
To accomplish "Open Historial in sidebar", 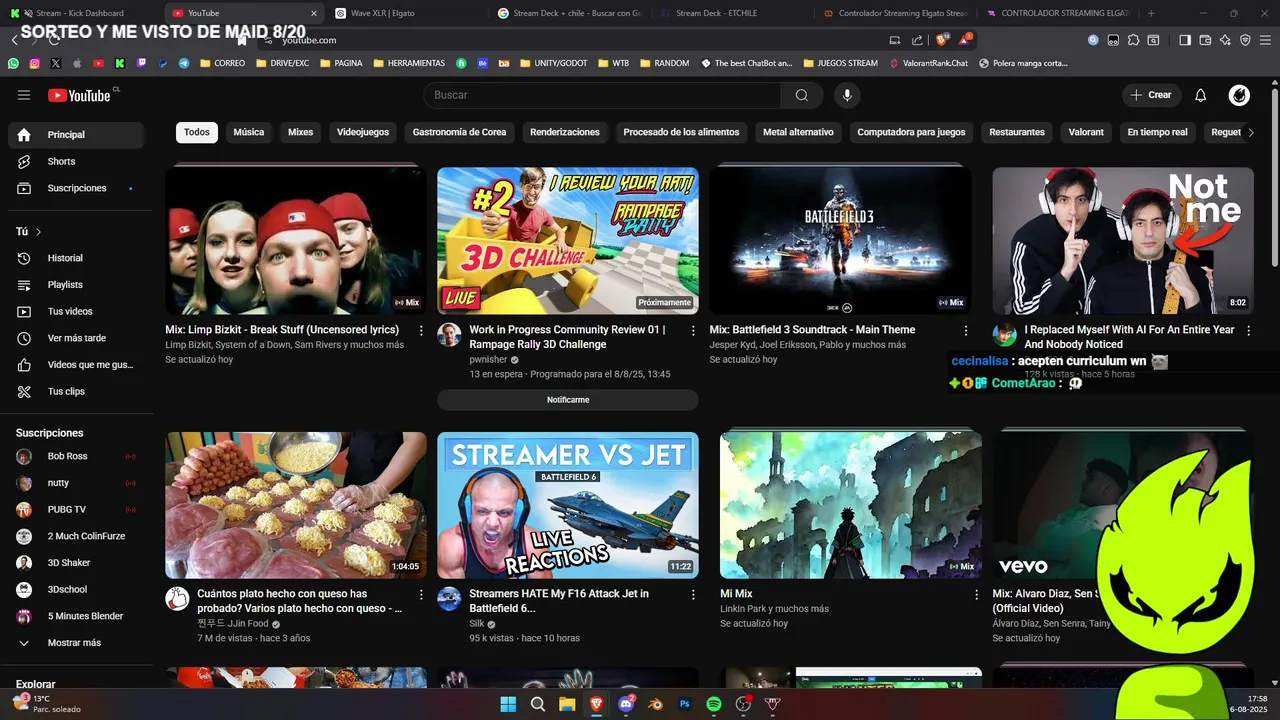I will (x=77, y=258).
